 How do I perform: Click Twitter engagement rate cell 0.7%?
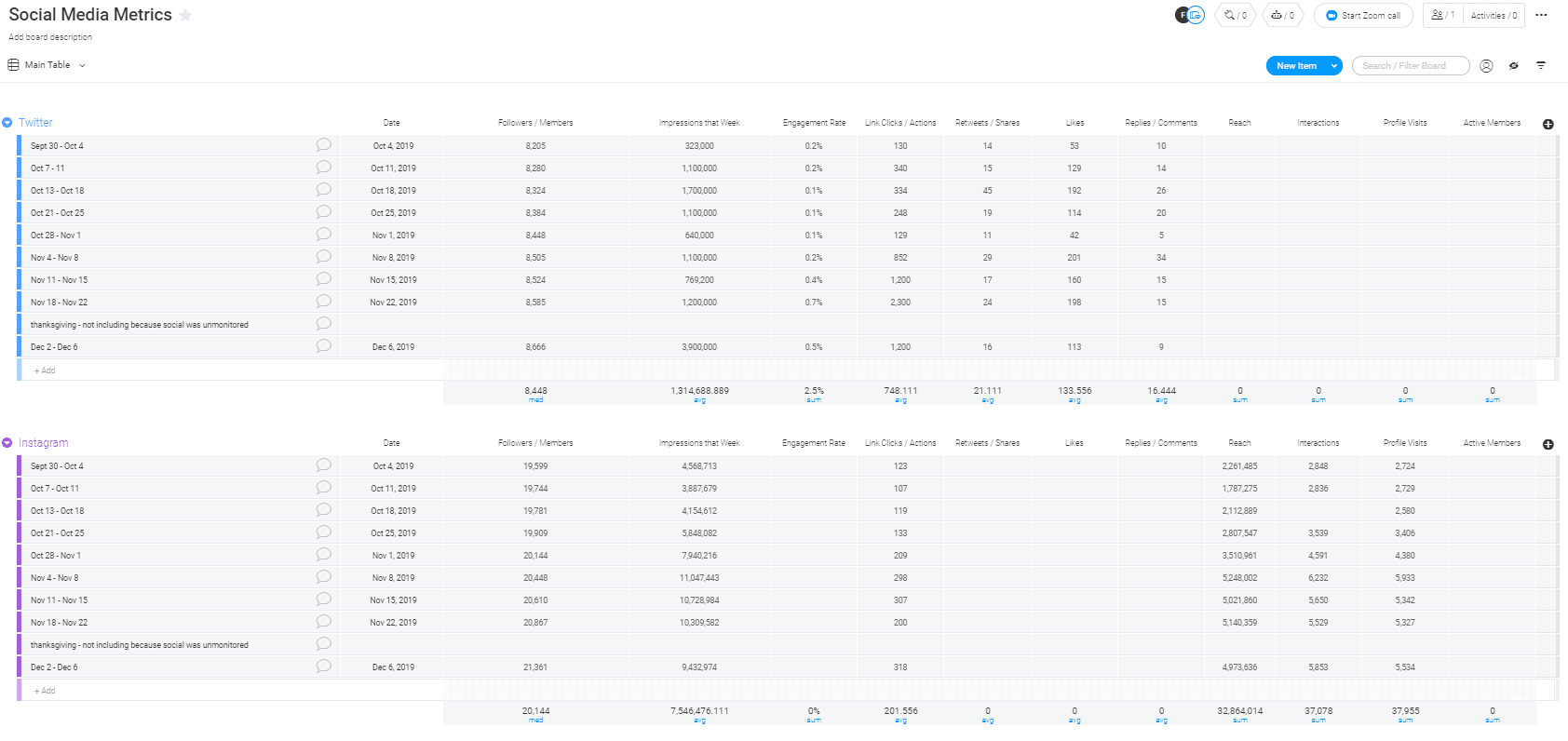[814, 302]
